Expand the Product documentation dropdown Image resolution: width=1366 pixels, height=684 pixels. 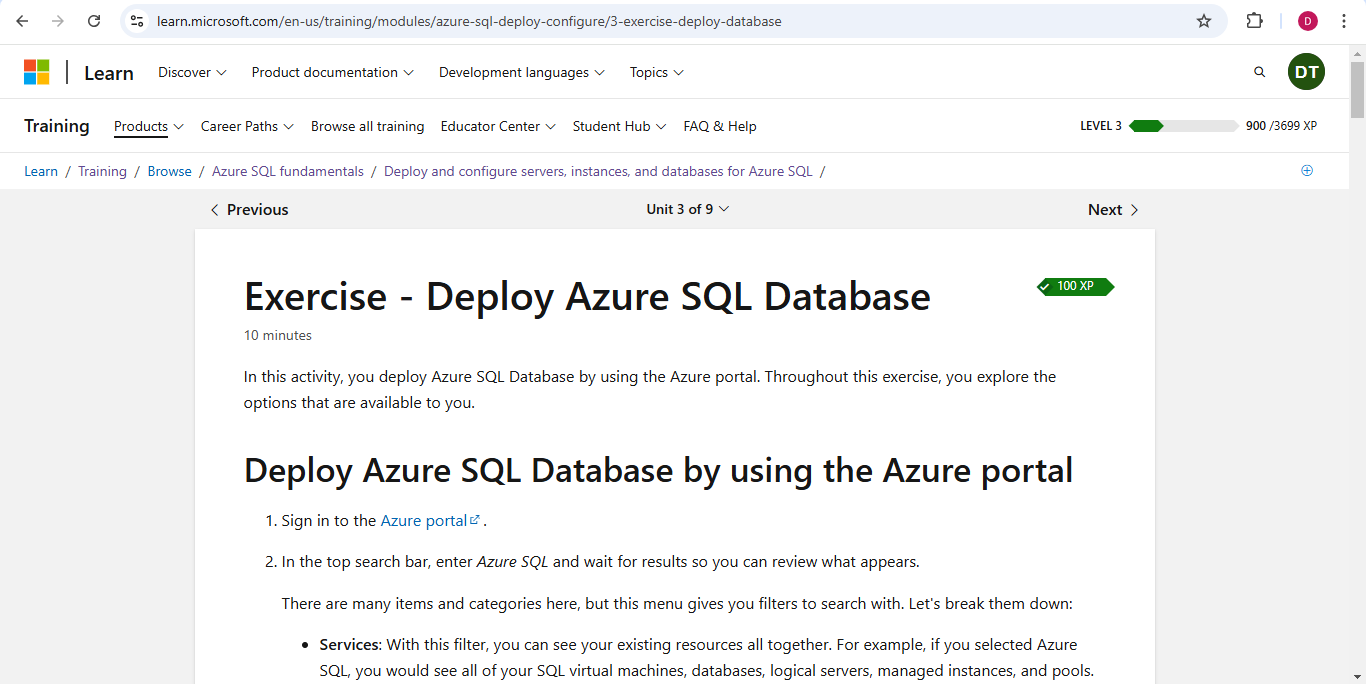pos(332,72)
